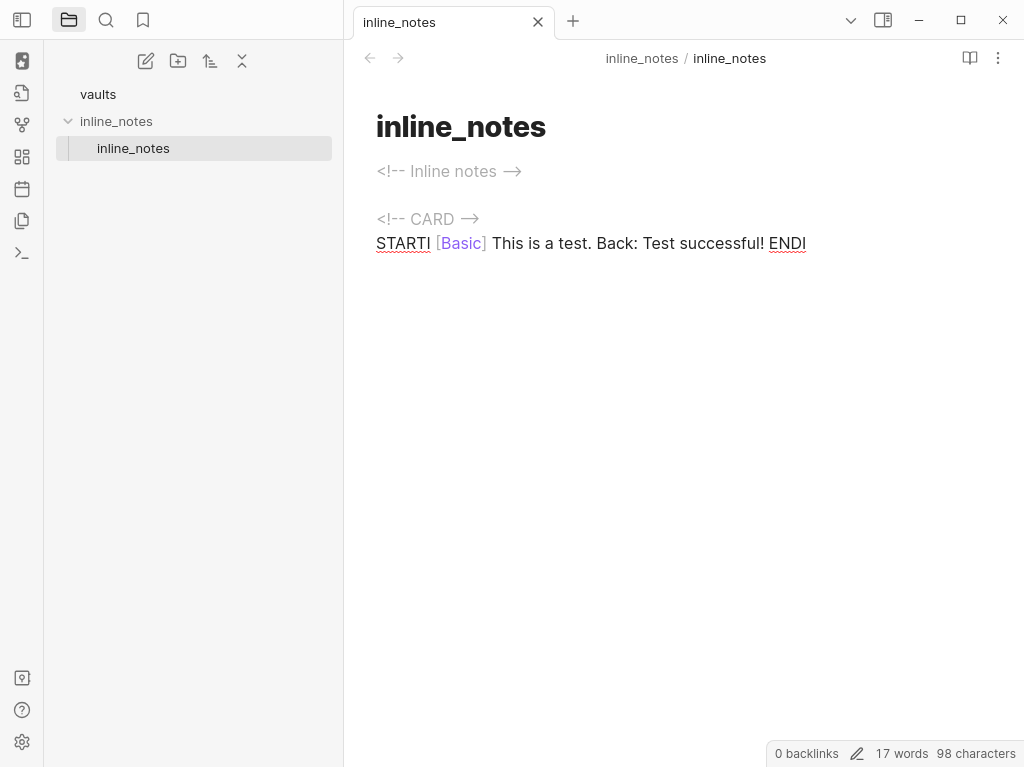Switch to the Bookmarks tab
1024x767 pixels.
click(x=143, y=20)
